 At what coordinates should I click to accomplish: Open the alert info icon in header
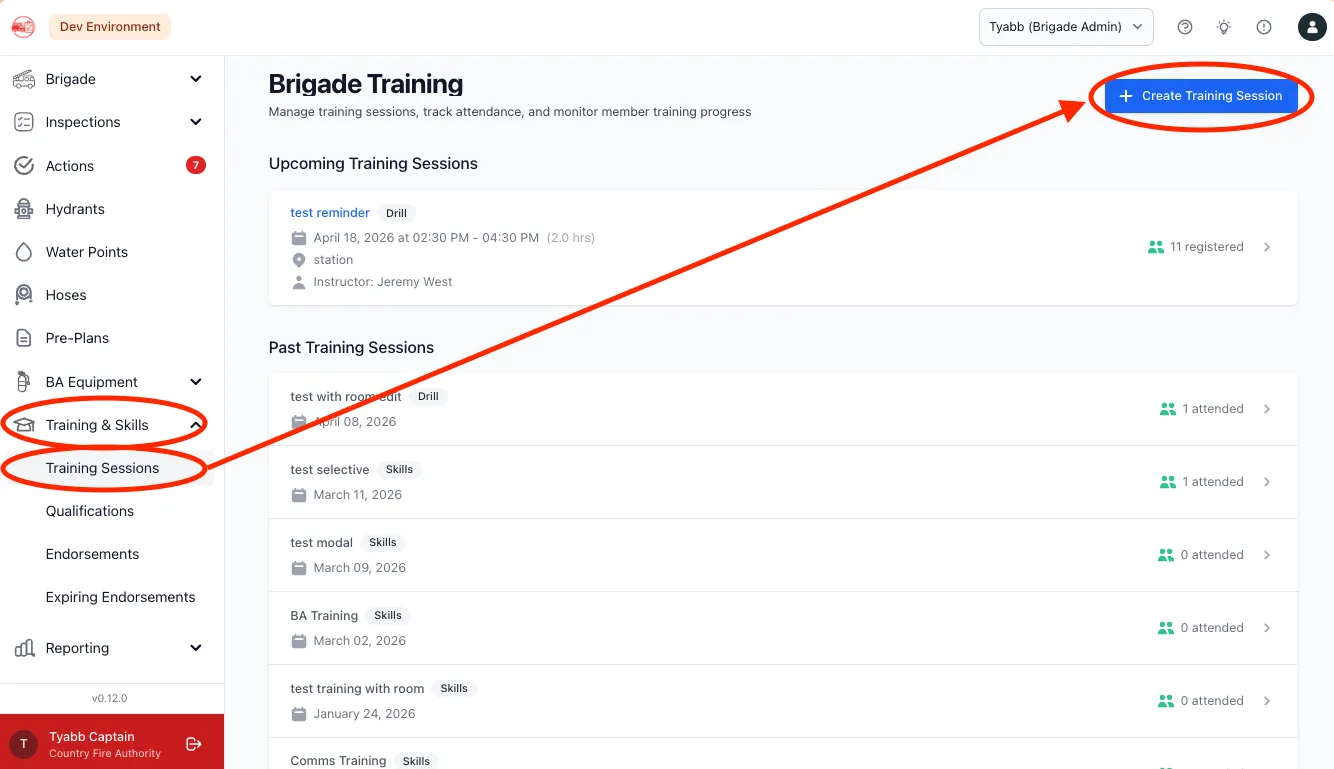click(x=1264, y=27)
